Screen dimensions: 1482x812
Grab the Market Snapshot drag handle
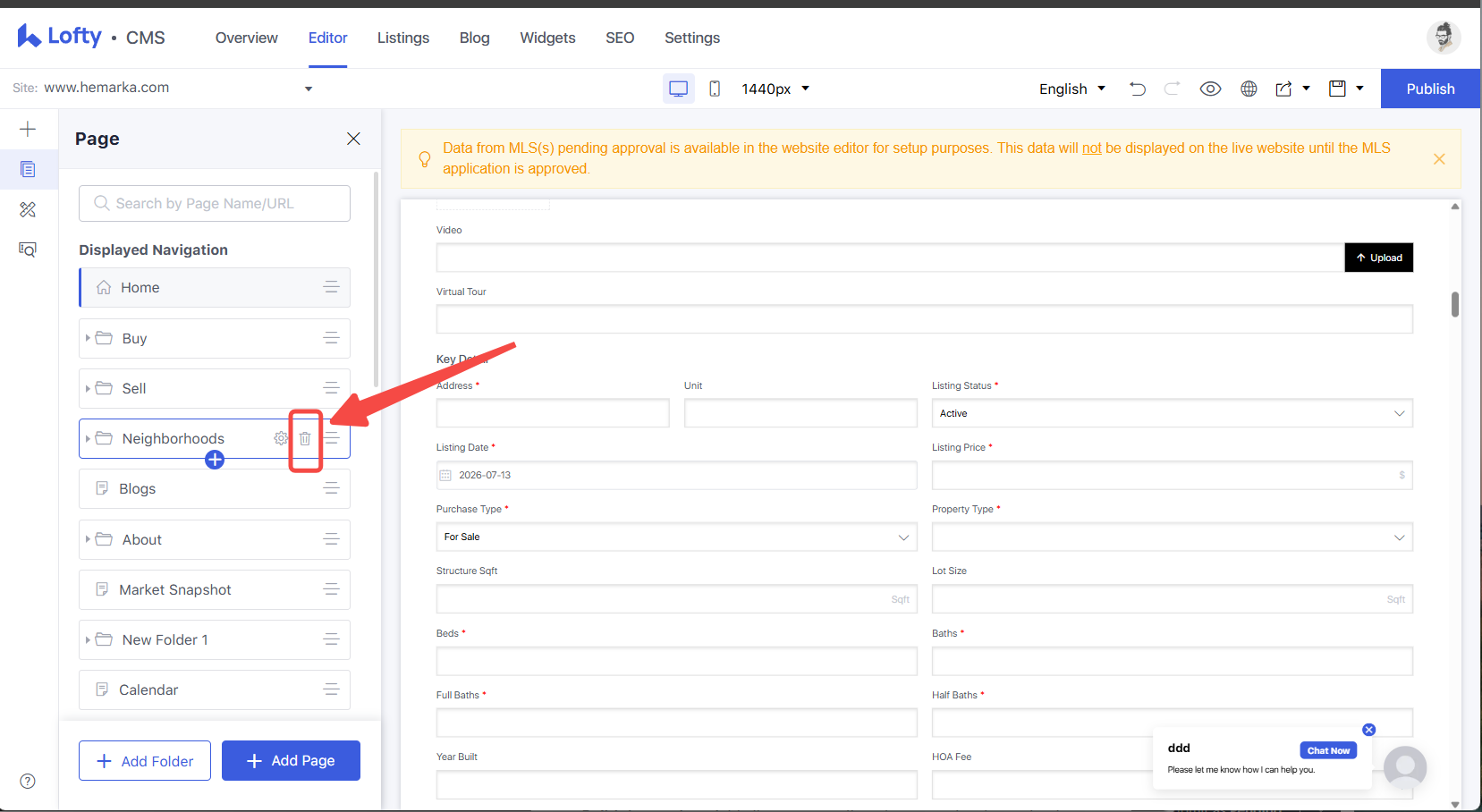click(x=331, y=589)
